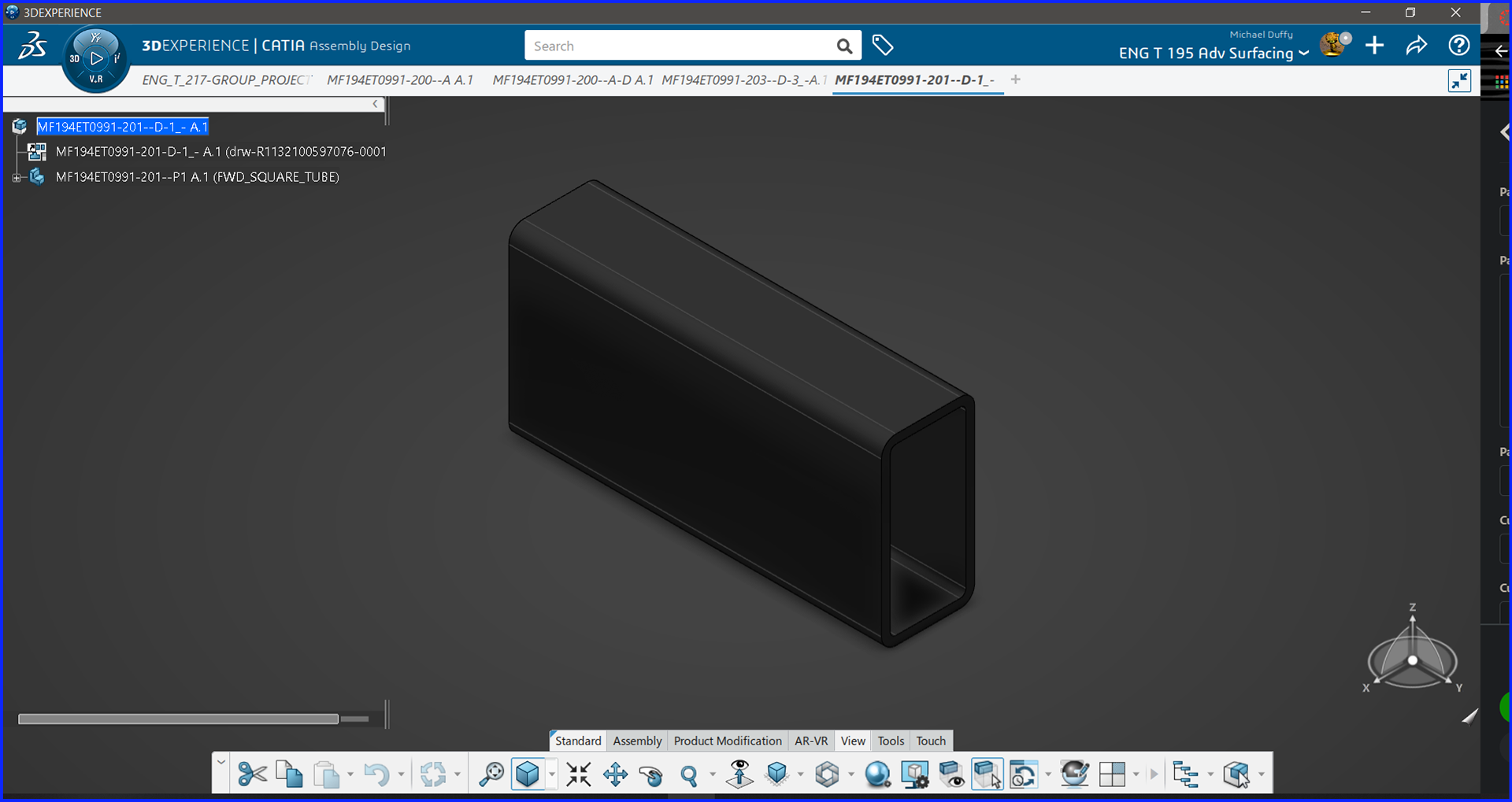Click the tree panel horizontal scrollbar
Image resolution: width=1512 pixels, height=802 pixels.
[179, 719]
